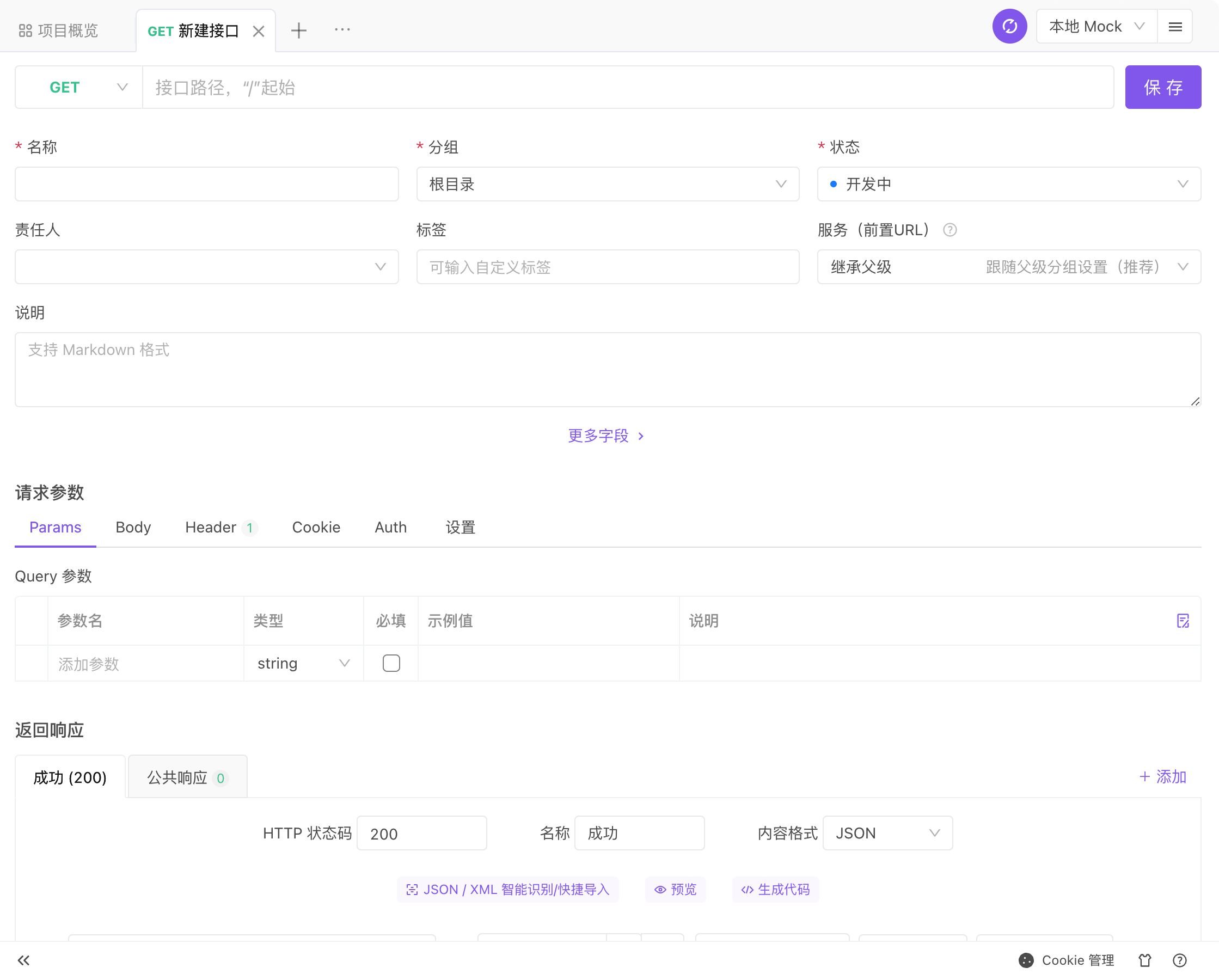Close the 新建接口 tab

[259, 31]
